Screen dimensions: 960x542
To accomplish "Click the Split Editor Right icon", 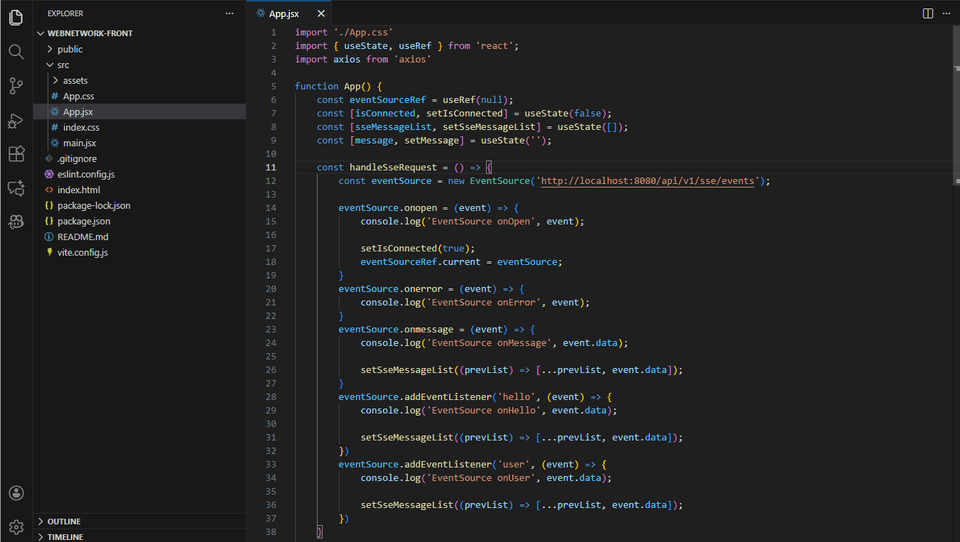I will click(928, 13).
